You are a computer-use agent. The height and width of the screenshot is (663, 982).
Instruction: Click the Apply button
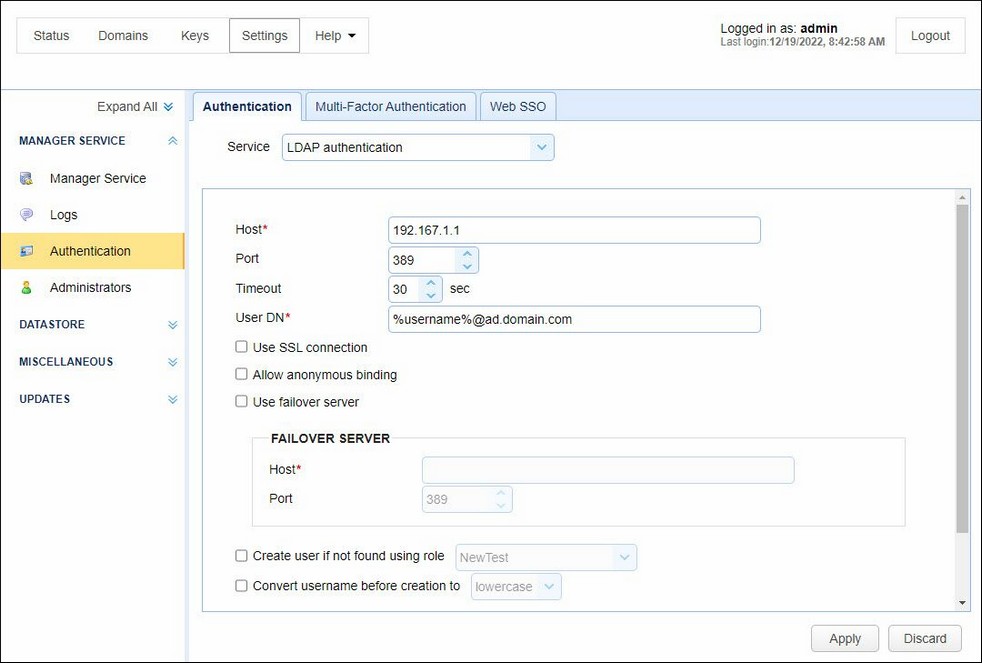pos(845,639)
